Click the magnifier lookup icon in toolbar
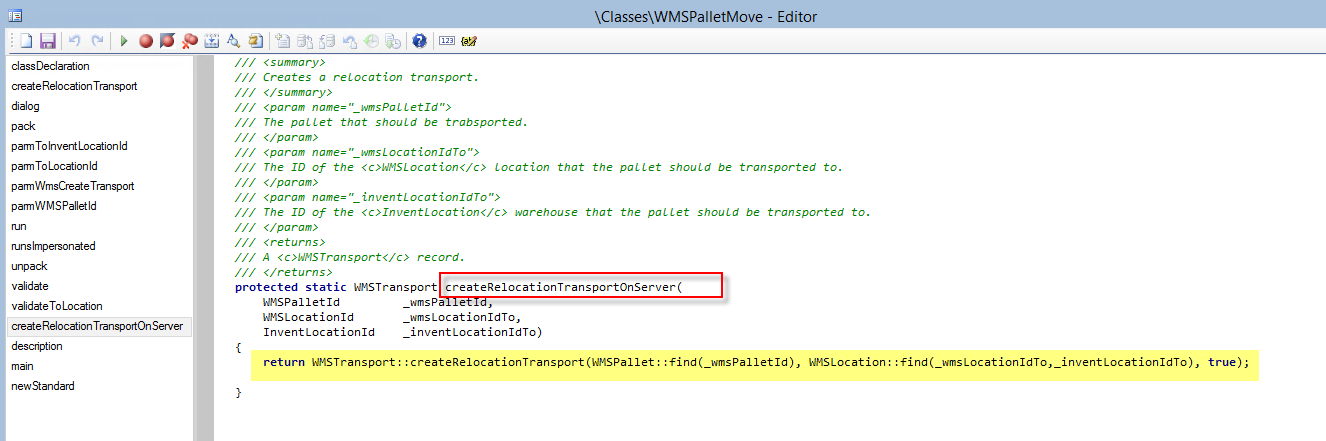This screenshot has height=441, width=1326. [x=233, y=41]
